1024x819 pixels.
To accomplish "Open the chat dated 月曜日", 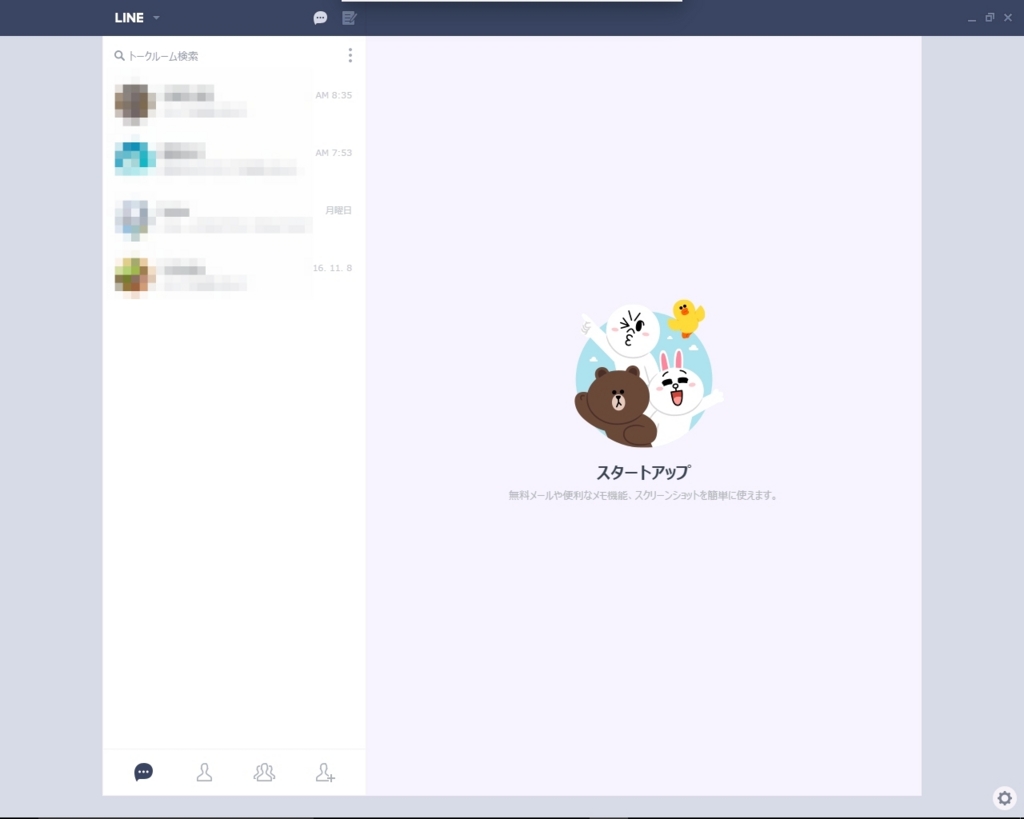I will click(234, 217).
